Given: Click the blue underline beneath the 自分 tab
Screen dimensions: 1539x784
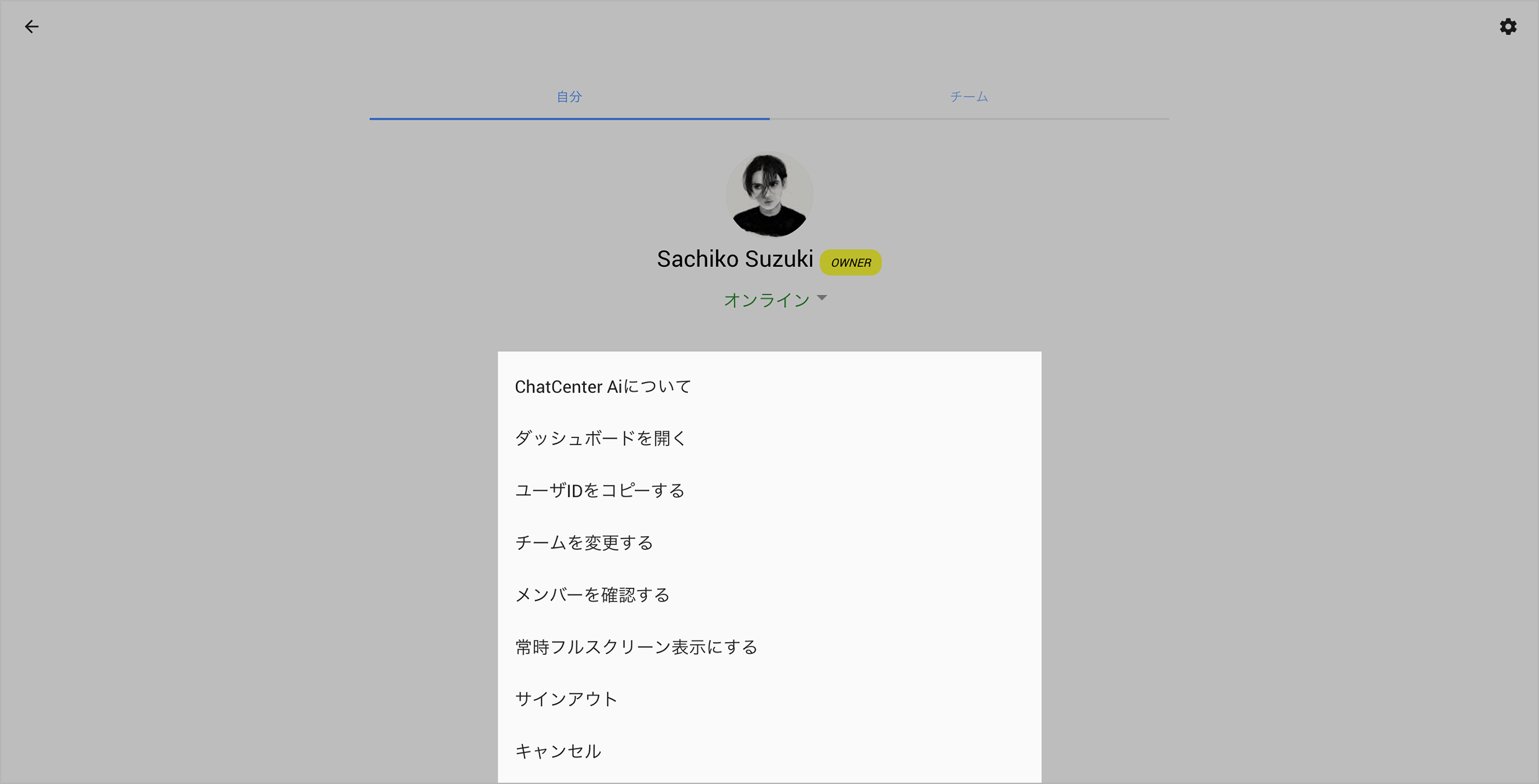Looking at the screenshot, I should (569, 119).
